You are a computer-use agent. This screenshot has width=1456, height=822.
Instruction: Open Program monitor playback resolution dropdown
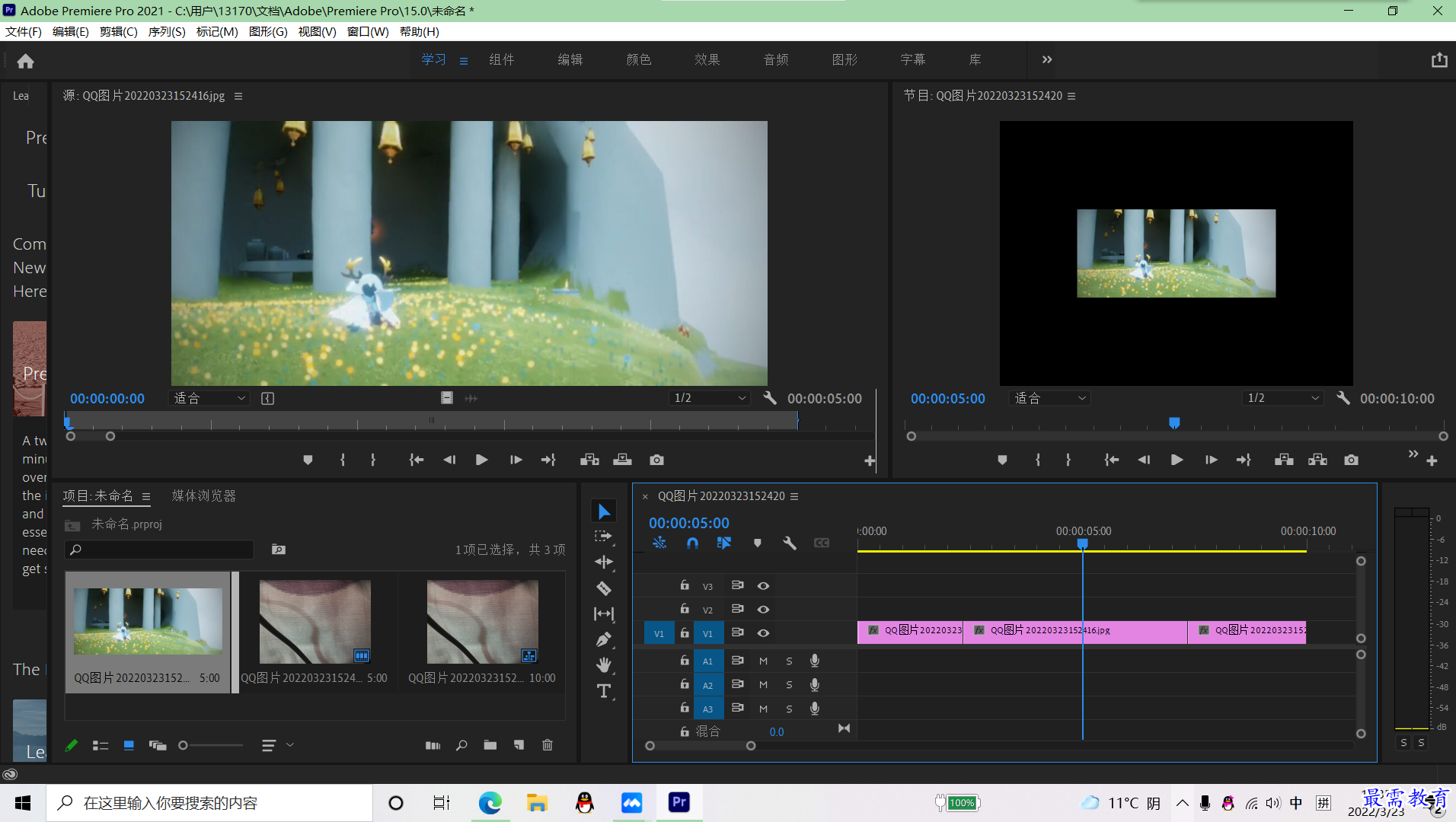[1283, 398]
